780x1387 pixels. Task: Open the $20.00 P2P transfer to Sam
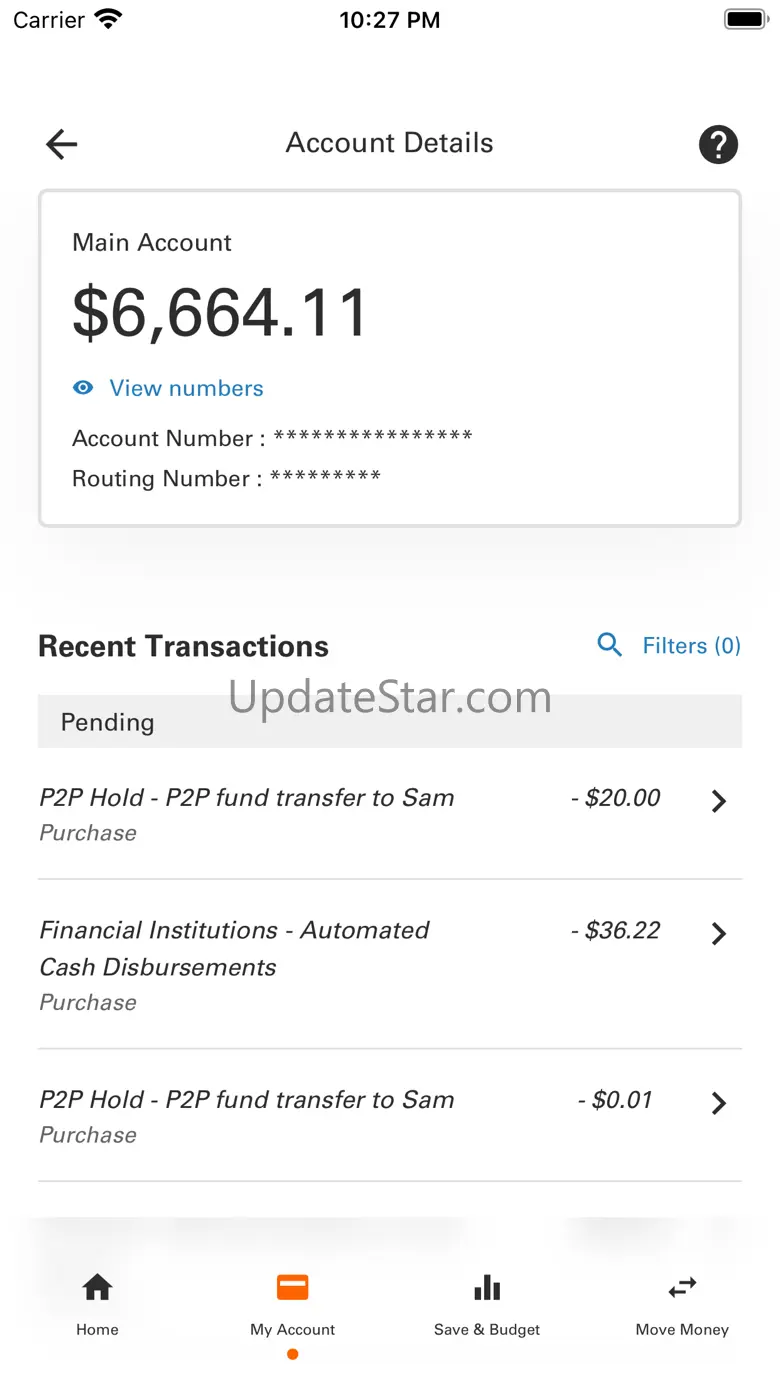tap(246, 798)
